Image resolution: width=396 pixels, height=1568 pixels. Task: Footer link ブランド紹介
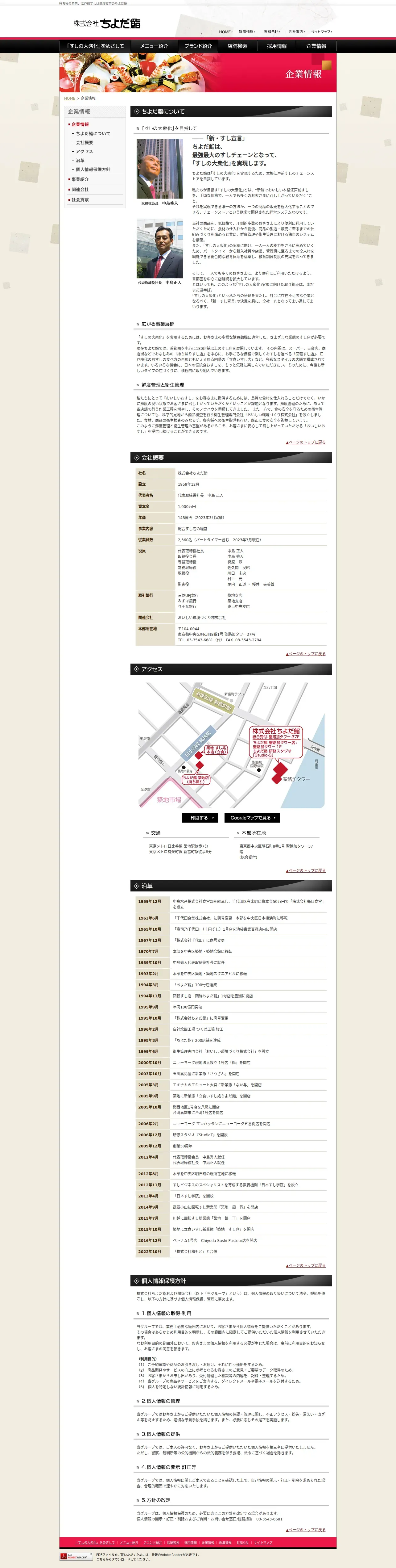click(x=153, y=1542)
